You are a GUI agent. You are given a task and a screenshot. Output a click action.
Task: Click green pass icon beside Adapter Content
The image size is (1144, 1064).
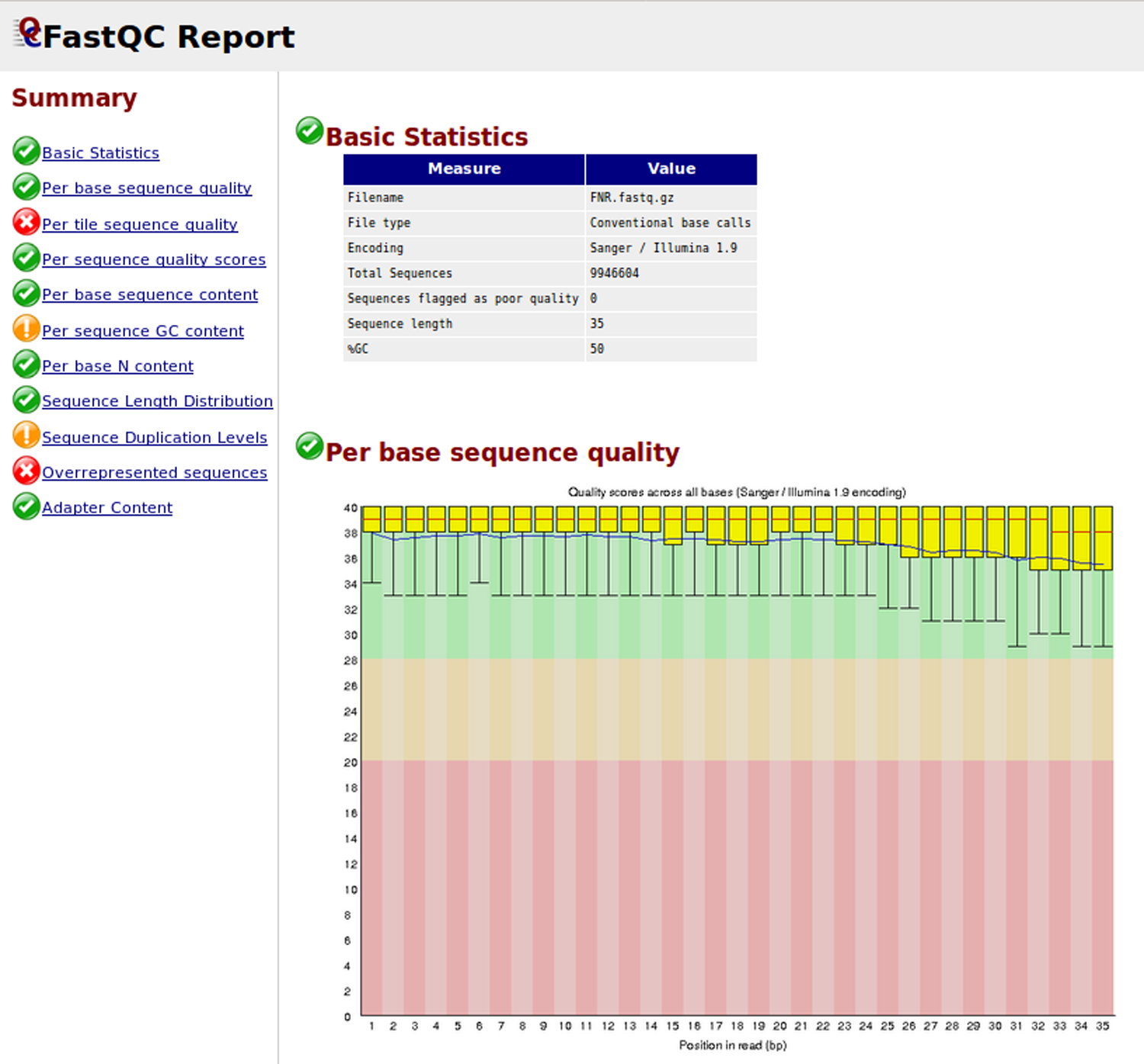click(x=26, y=506)
